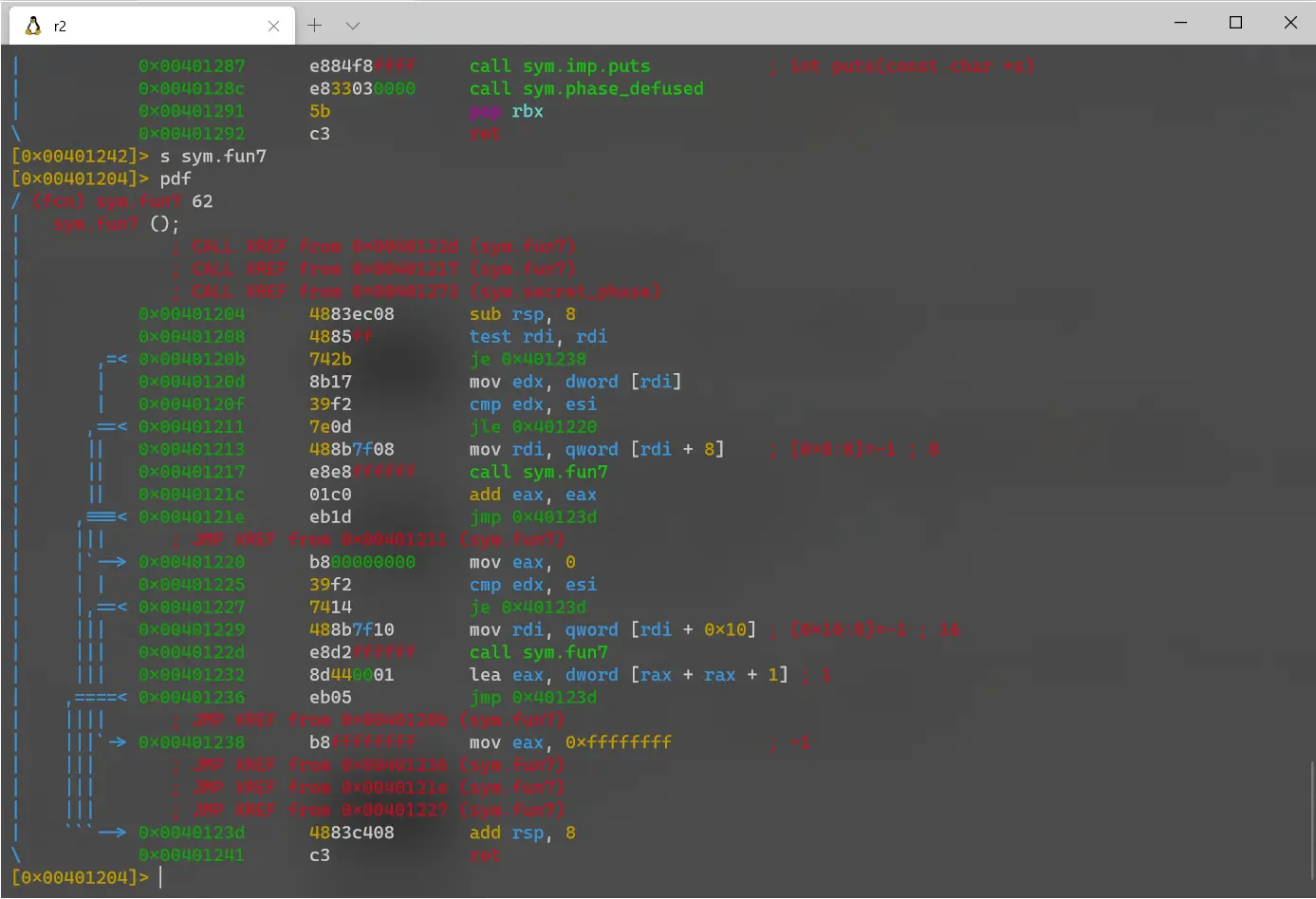The width and height of the screenshot is (1316, 899).
Task: Maximize the terminal window
Action: 1235,23
